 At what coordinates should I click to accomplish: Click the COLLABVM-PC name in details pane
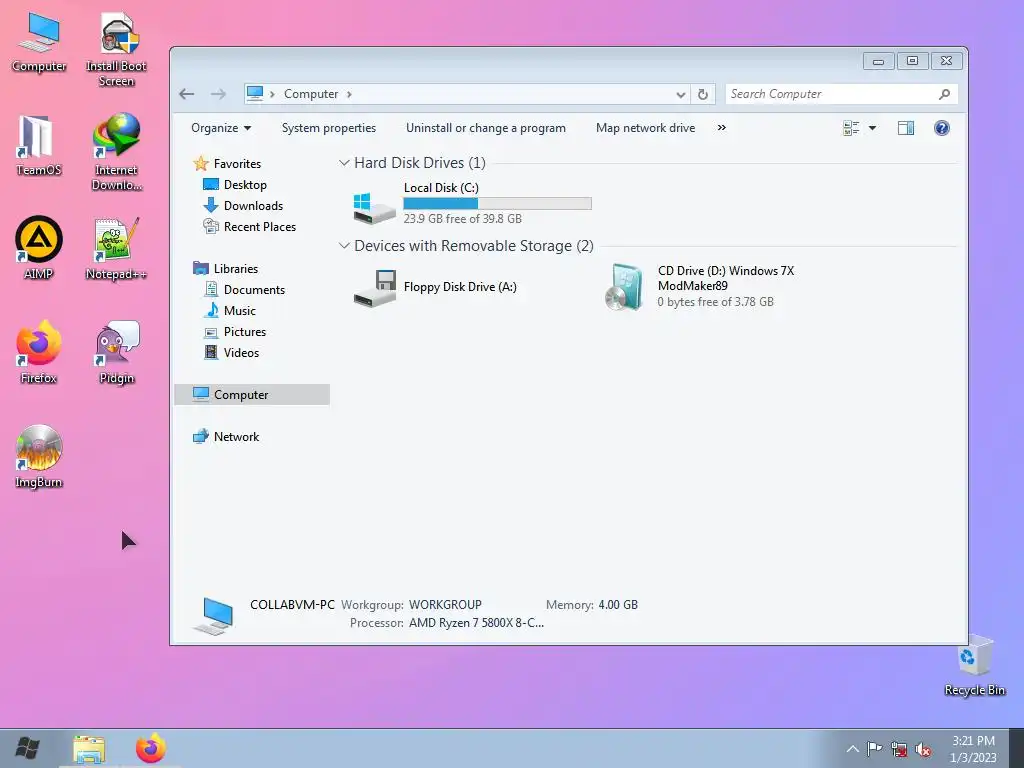coord(292,605)
